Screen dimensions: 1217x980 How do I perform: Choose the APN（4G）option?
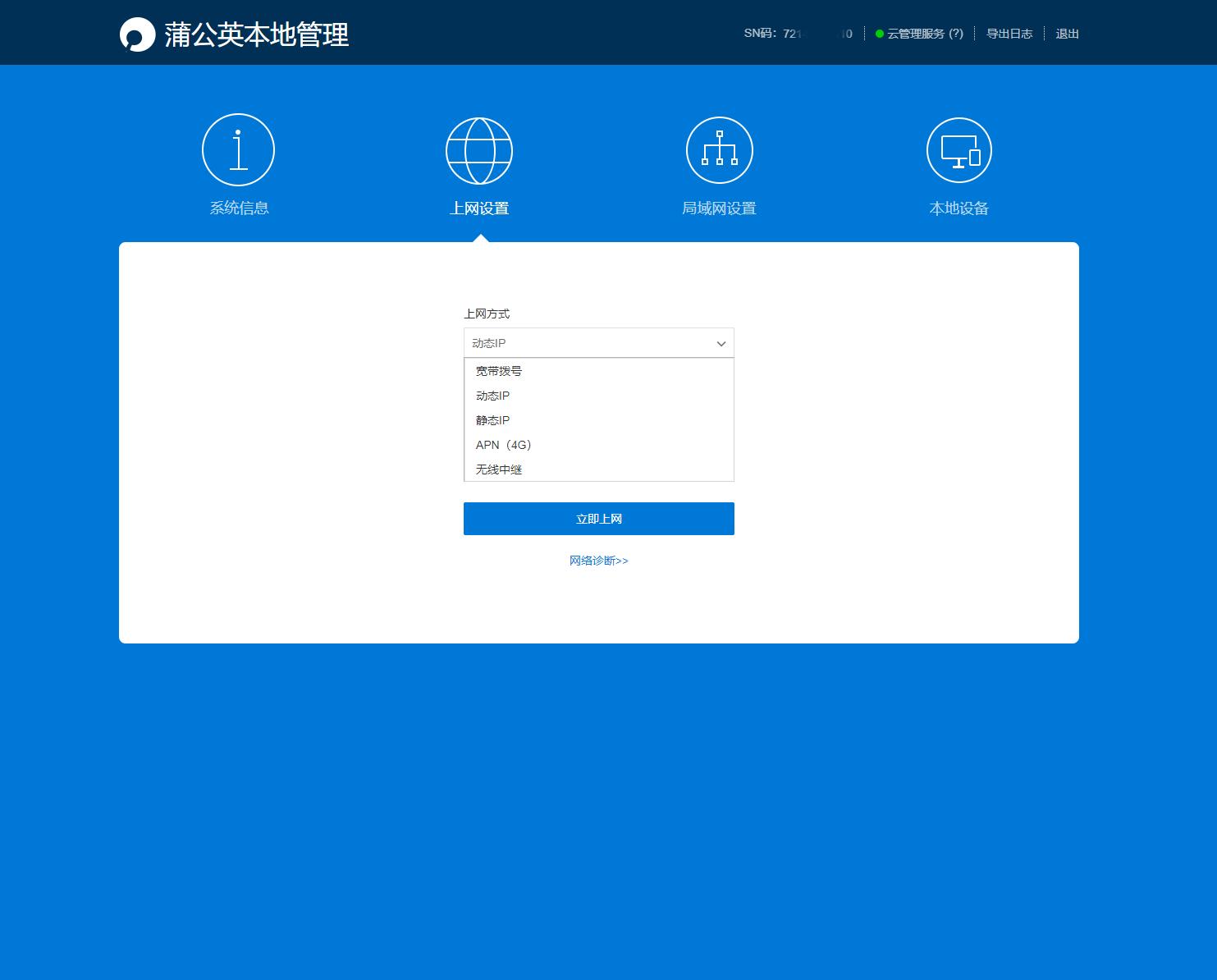[503, 444]
